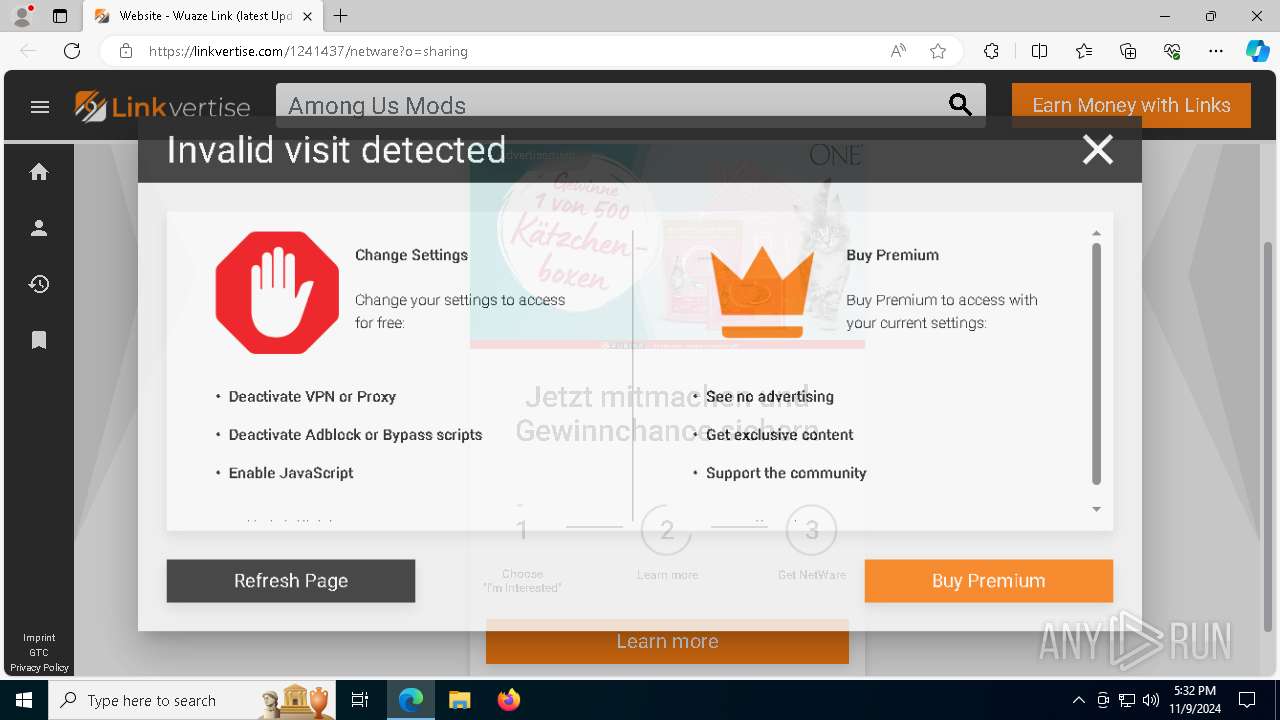
Task: Open Task View on the taskbar
Action: [360, 700]
